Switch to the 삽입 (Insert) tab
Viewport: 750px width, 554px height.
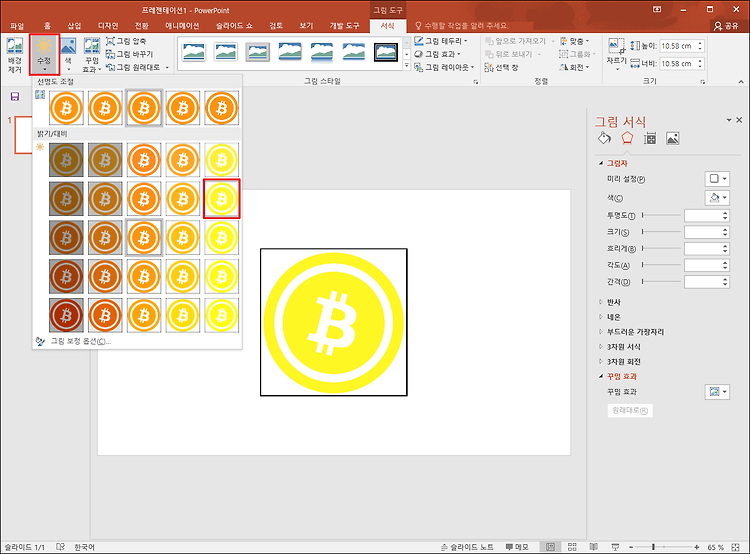(74, 26)
